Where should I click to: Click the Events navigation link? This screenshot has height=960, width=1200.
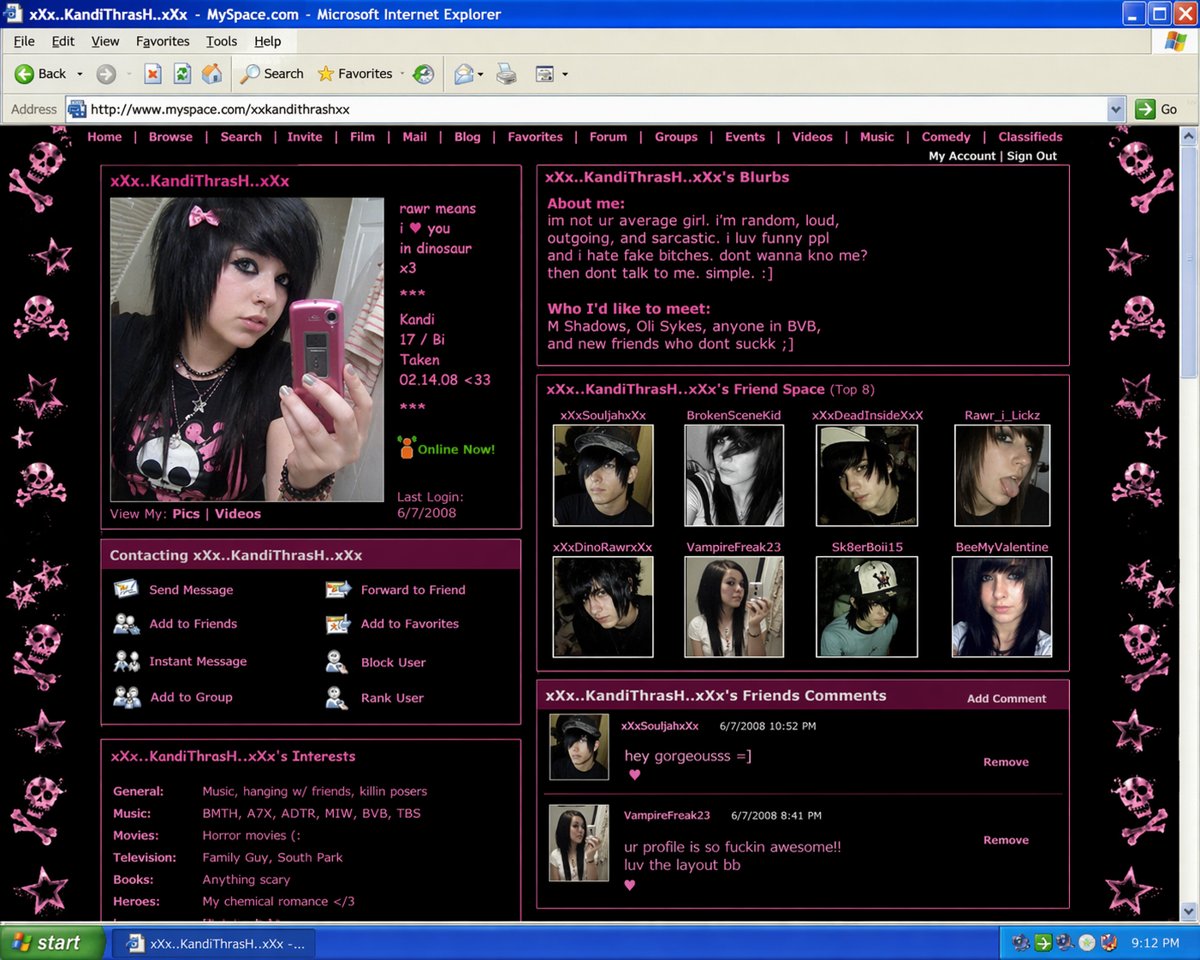[745, 137]
